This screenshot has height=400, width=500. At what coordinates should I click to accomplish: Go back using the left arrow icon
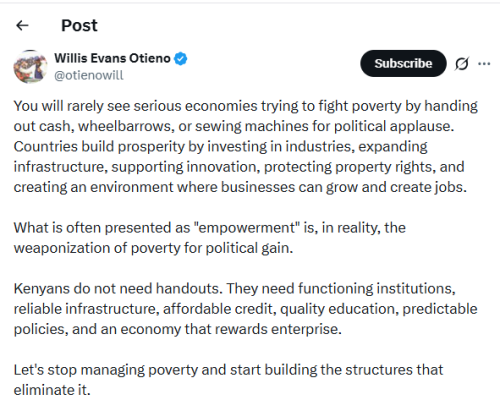click(x=22, y=25)
